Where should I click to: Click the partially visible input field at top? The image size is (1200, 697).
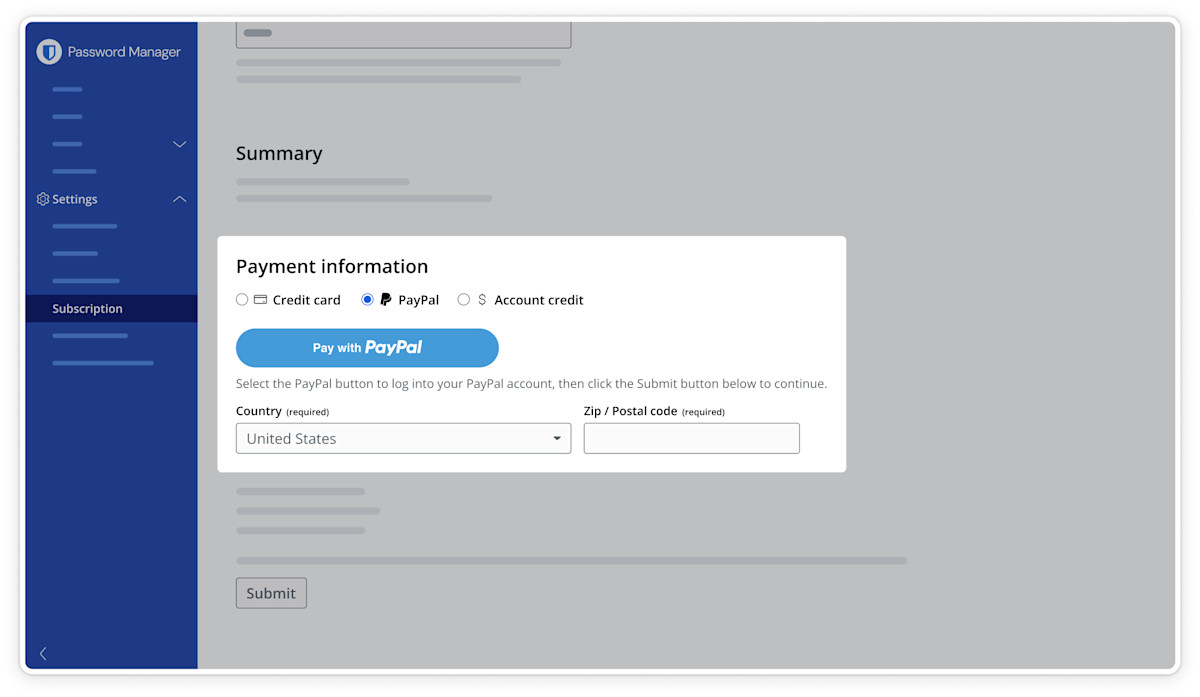403,34
